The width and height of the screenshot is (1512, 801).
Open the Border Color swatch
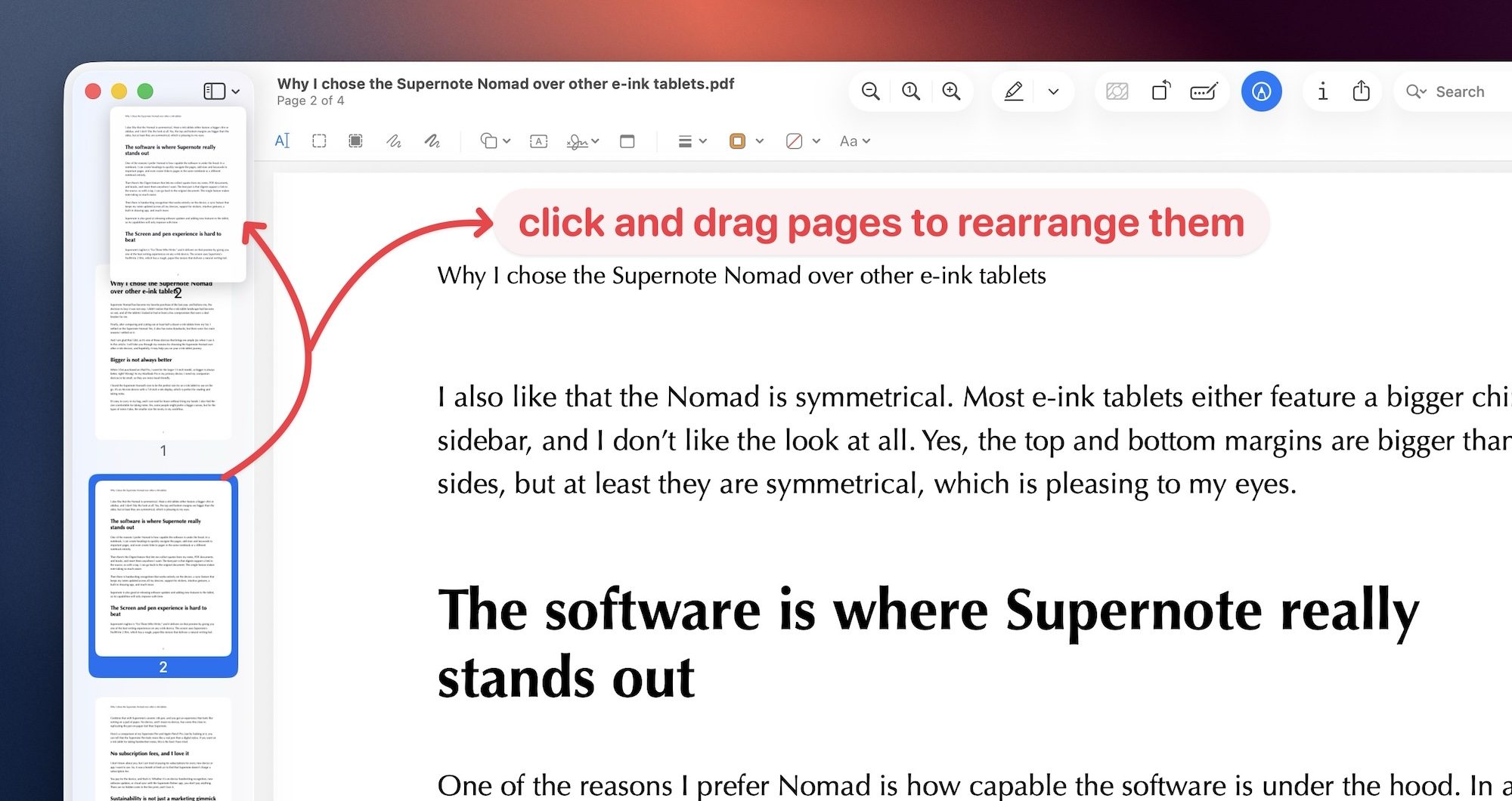[737, 141]
